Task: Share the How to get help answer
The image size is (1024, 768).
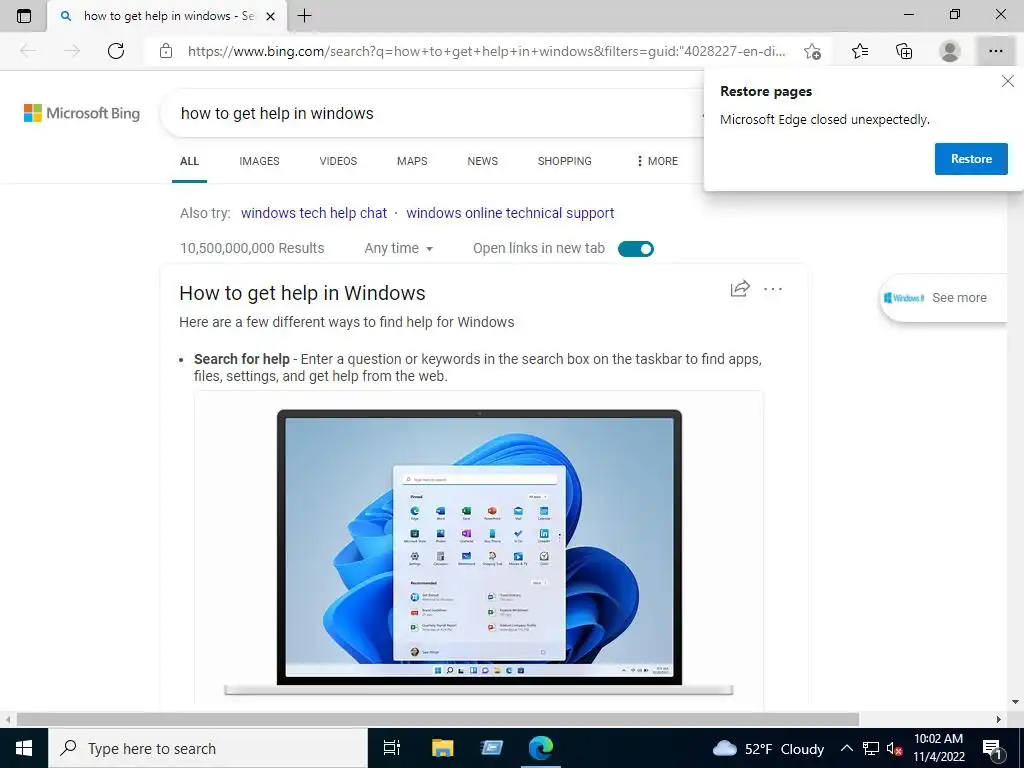Action: 740,289
